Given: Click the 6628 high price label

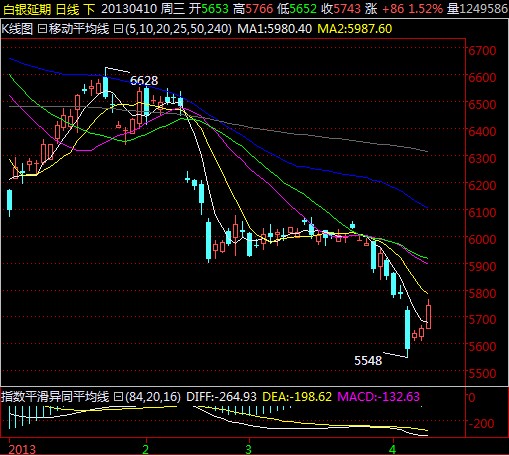Looking at the screenshot, I should coord(144,81).
